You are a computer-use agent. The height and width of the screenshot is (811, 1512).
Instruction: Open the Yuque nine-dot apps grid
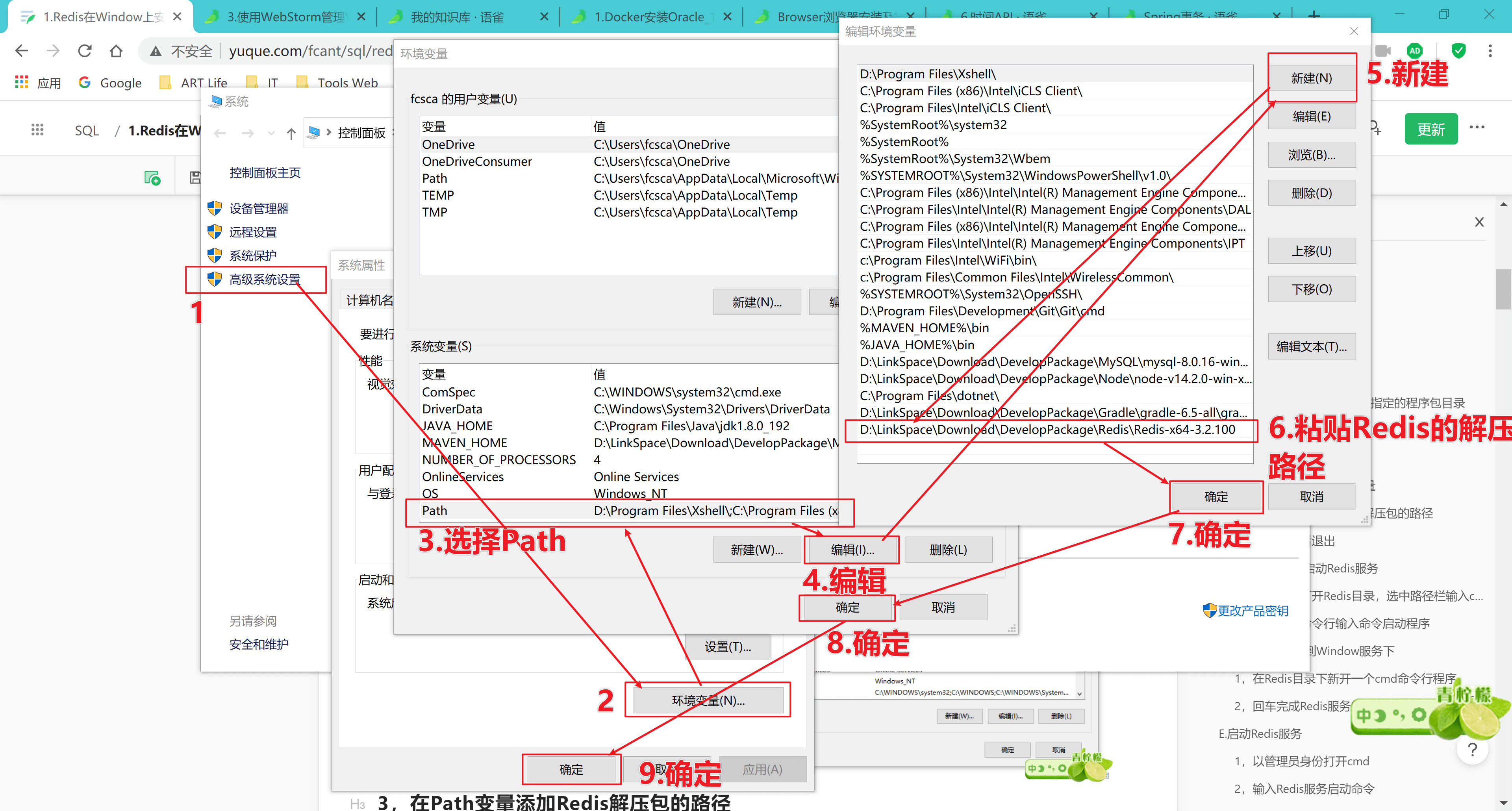(x=37, y=130)
